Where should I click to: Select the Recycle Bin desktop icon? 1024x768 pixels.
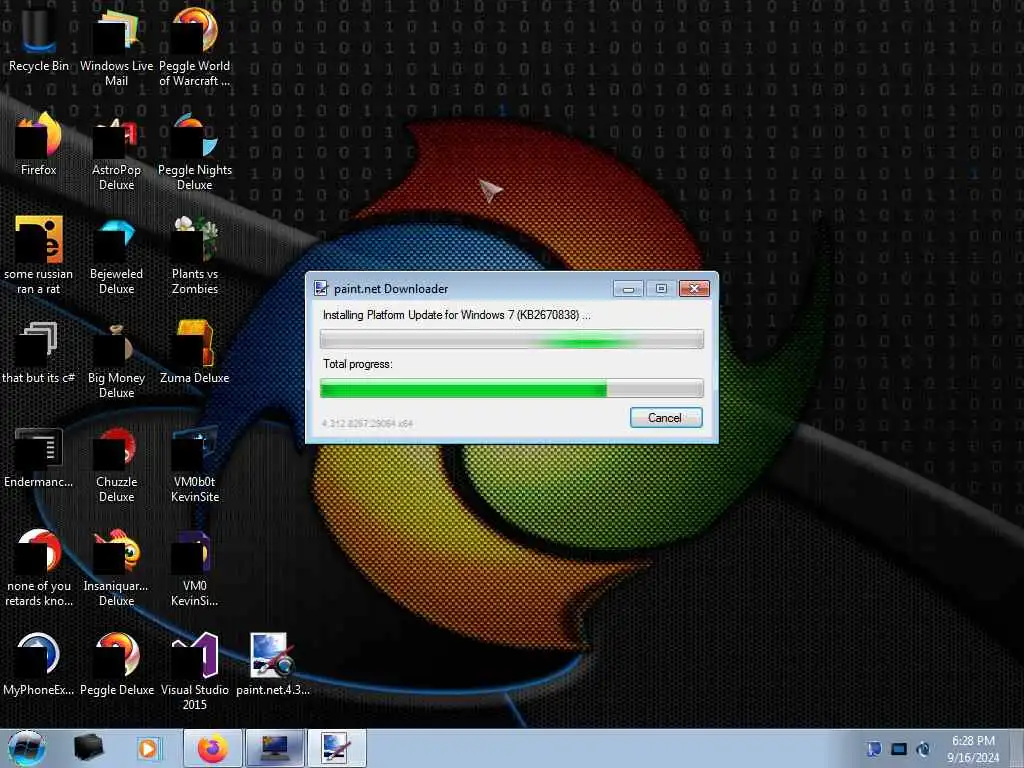click(x=39, y=39)
